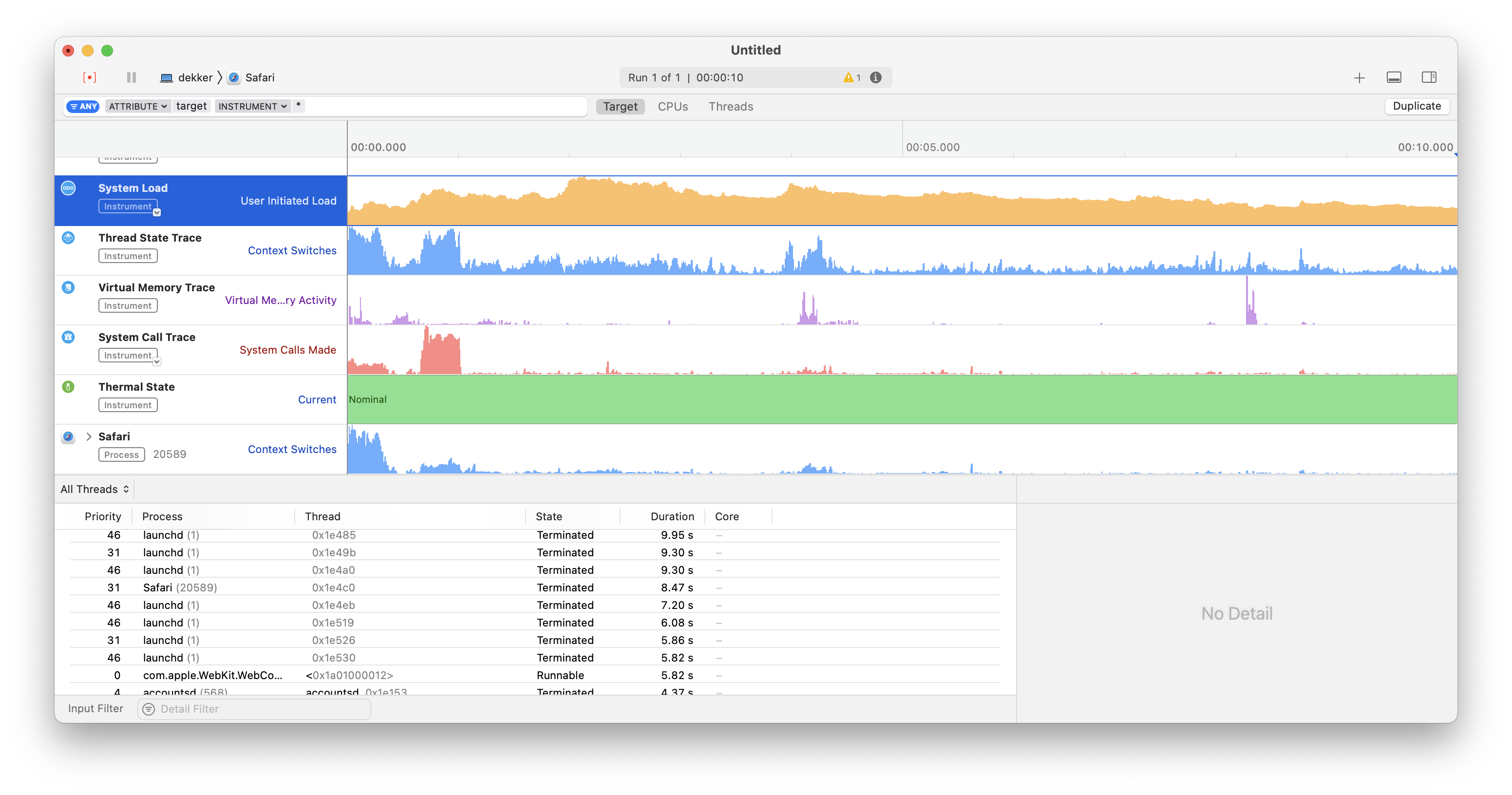1512x795 pixels.
Task: Sort by Thread column header
Action: point(322,516)
